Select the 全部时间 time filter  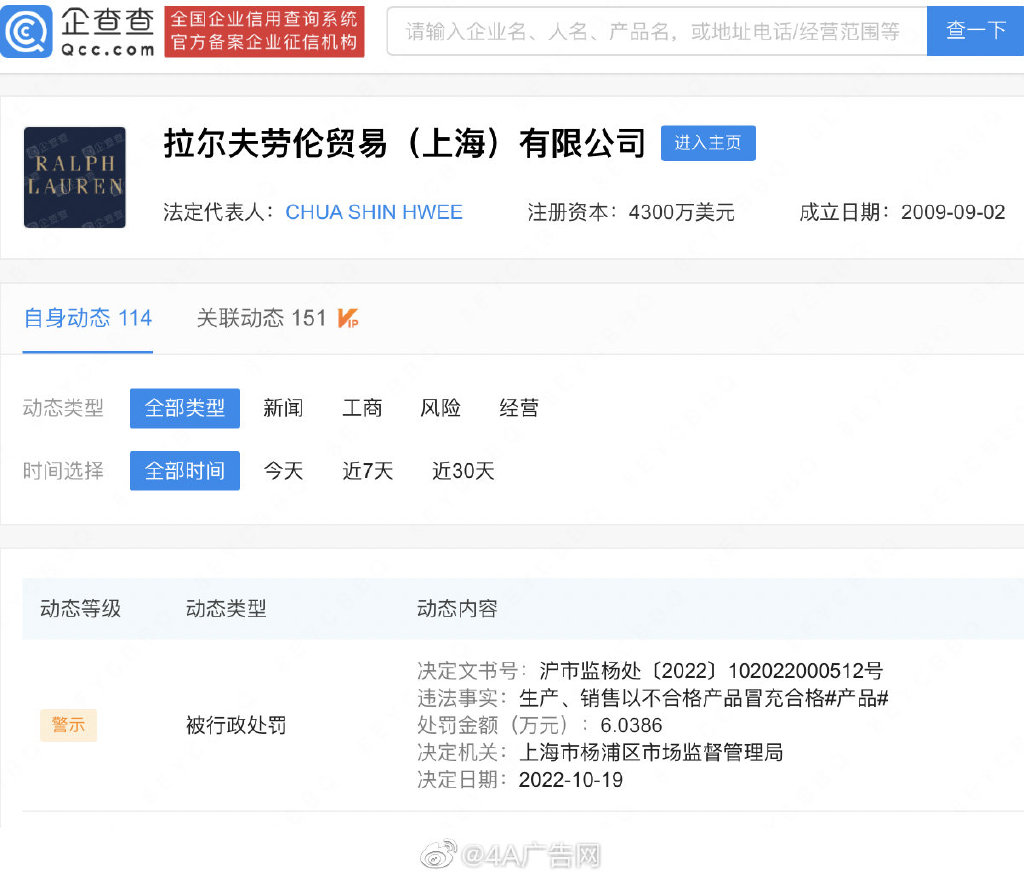coord(185,471)
